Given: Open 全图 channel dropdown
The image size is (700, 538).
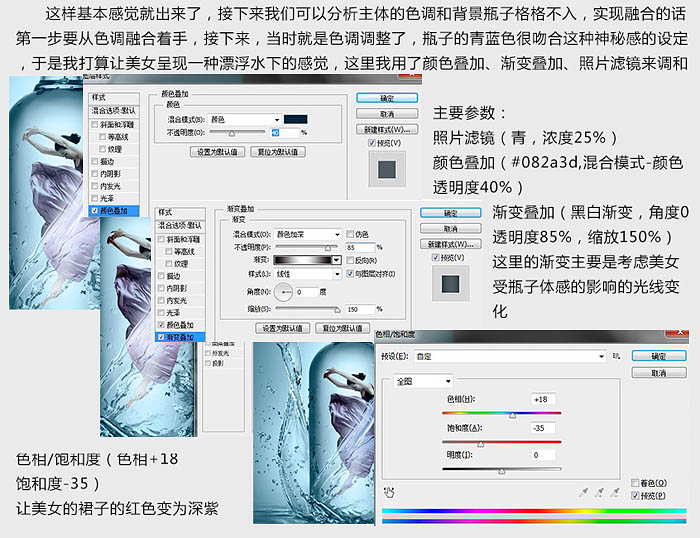Looking at the screenshot, I should tap(423, 381).
